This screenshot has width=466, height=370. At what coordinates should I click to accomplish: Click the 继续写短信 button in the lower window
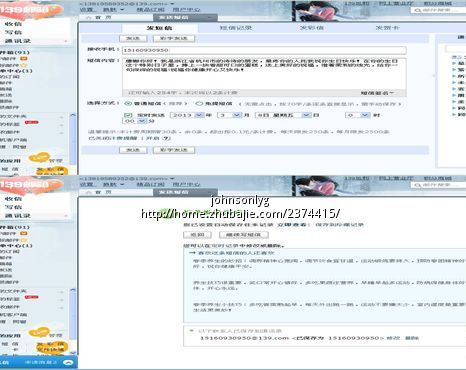pyautogui.click(x=244, y=235)
